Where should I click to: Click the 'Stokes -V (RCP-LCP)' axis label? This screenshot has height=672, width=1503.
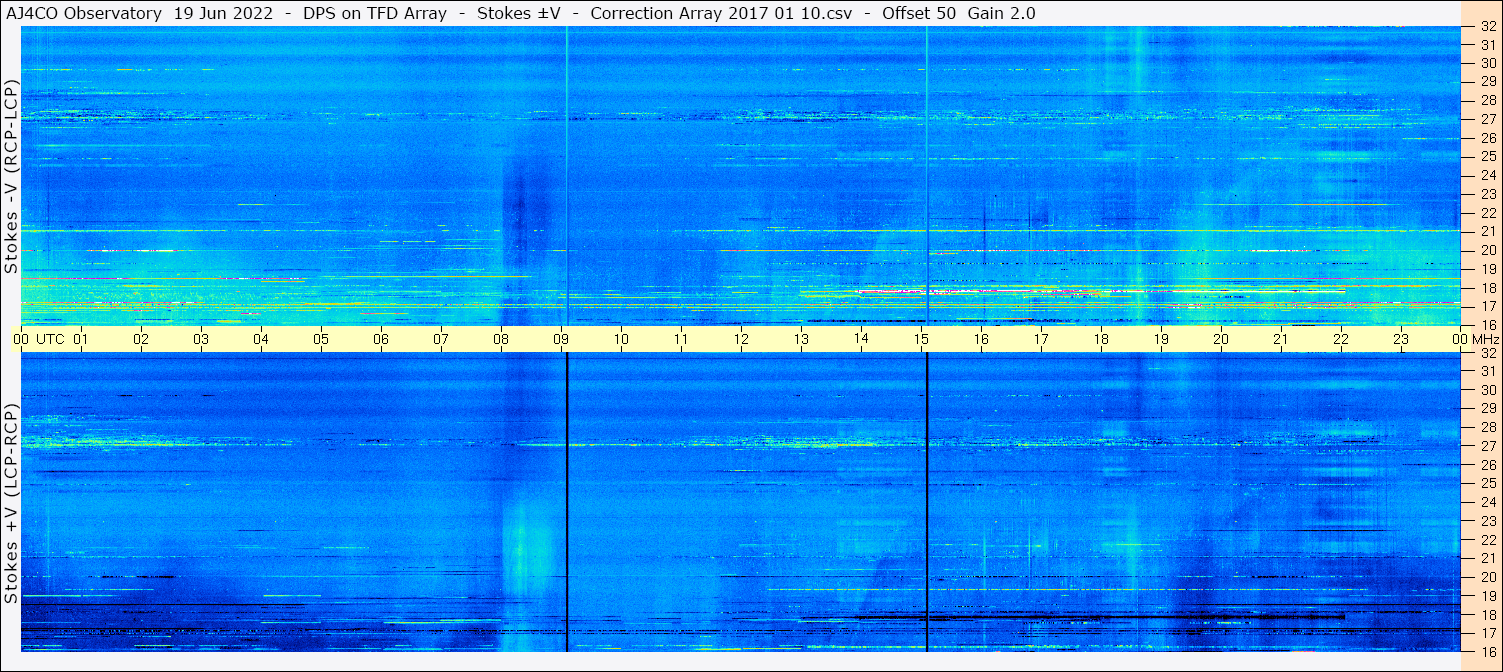pos(12,176)
